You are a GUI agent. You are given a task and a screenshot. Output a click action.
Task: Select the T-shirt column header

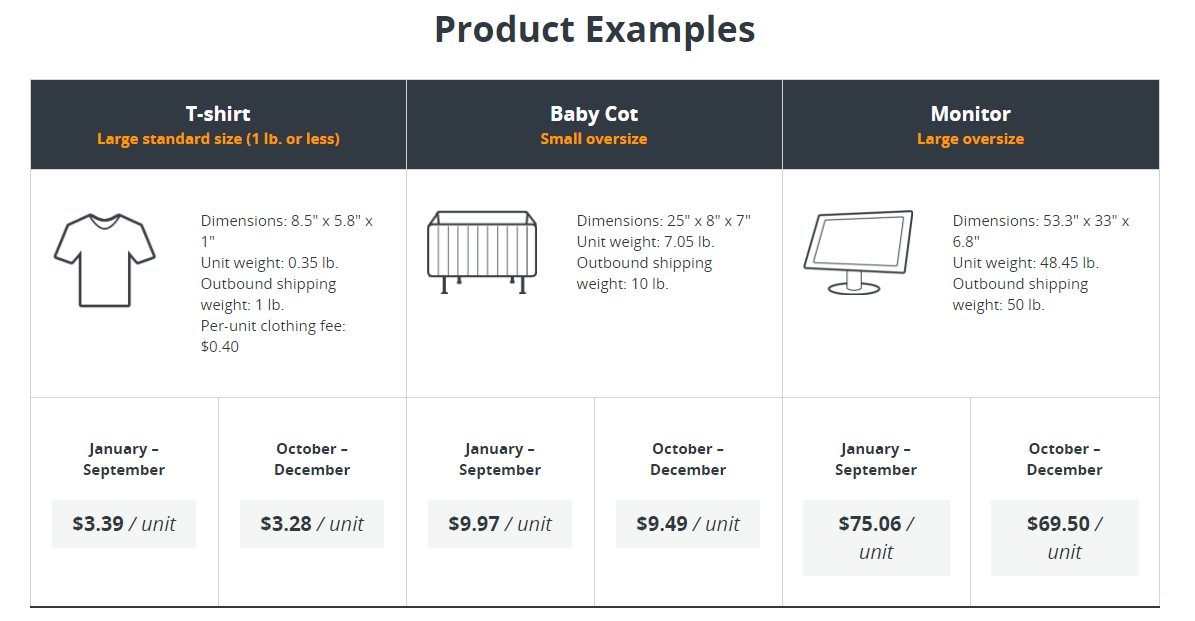click(x=219, y=124)
